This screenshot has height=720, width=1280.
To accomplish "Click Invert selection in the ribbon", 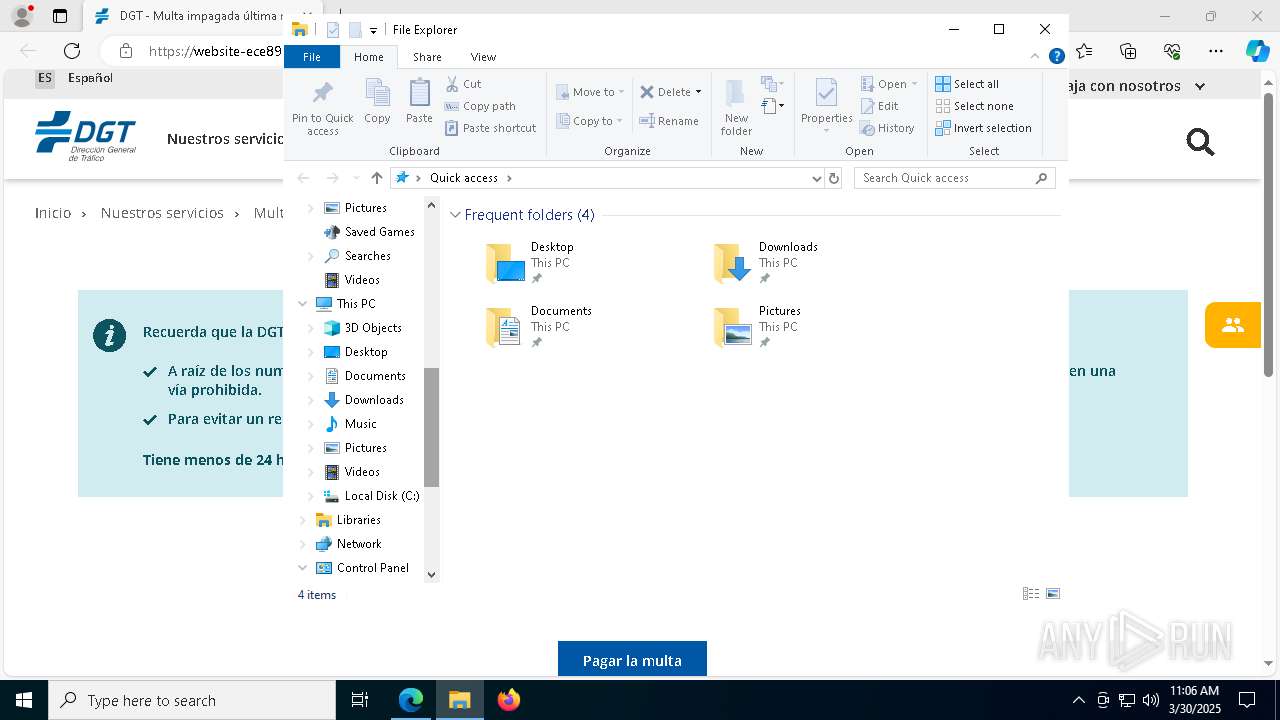I will point(984,128).
